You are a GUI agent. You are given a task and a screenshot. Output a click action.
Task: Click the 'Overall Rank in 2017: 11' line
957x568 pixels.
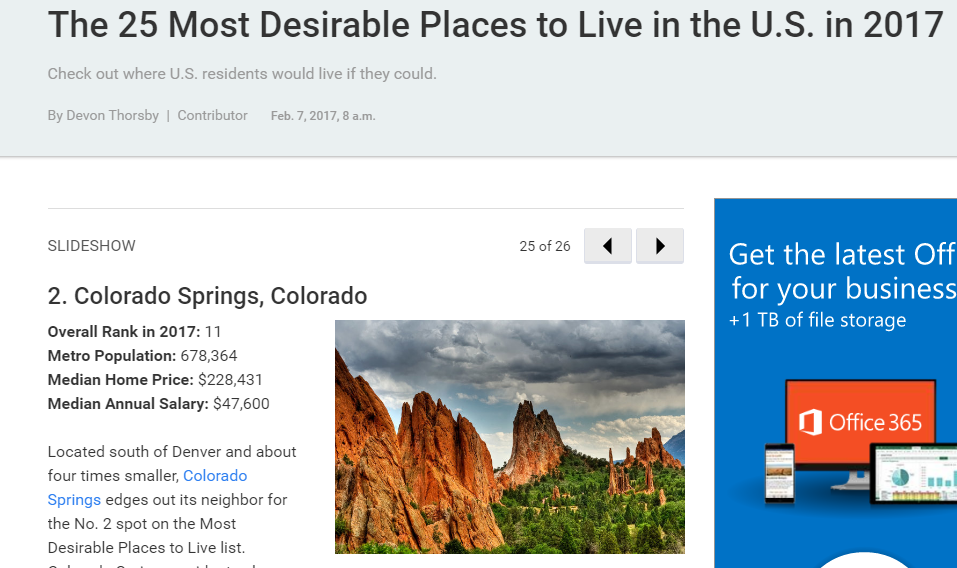coord(134,332)
